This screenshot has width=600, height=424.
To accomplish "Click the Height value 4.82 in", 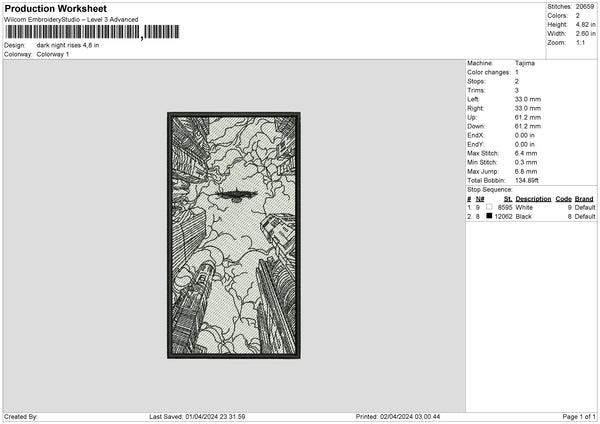I will pos(586,24).
